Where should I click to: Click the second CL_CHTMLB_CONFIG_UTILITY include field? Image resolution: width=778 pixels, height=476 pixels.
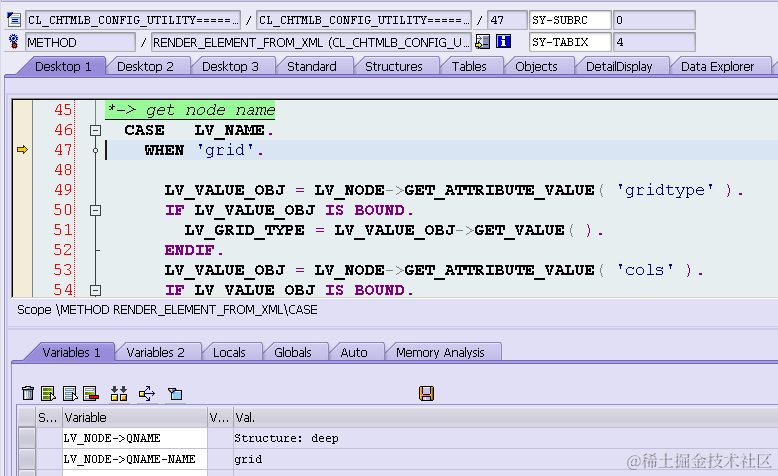coord(364,20)
